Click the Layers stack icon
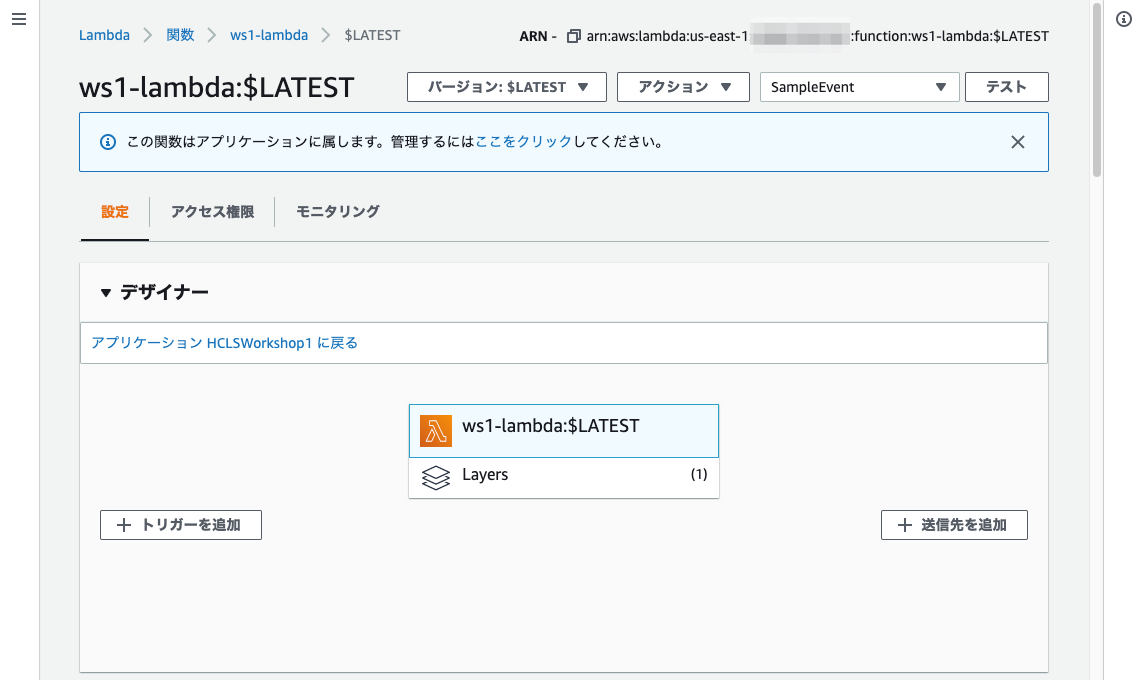Screen dimensions: 1141x680 click(x=436, y=478)
